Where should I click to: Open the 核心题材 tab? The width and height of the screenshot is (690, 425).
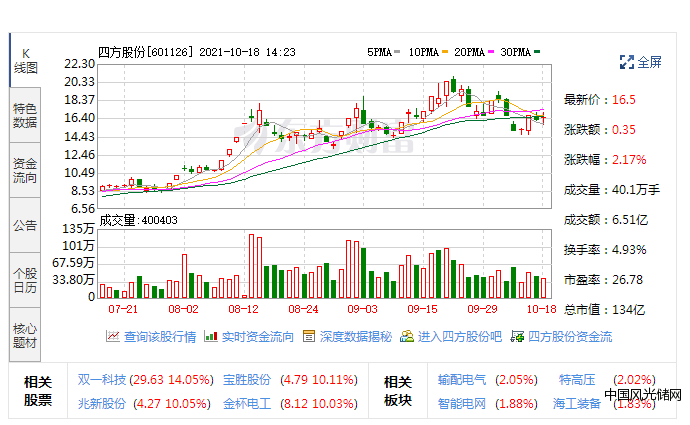click(25, 335)
